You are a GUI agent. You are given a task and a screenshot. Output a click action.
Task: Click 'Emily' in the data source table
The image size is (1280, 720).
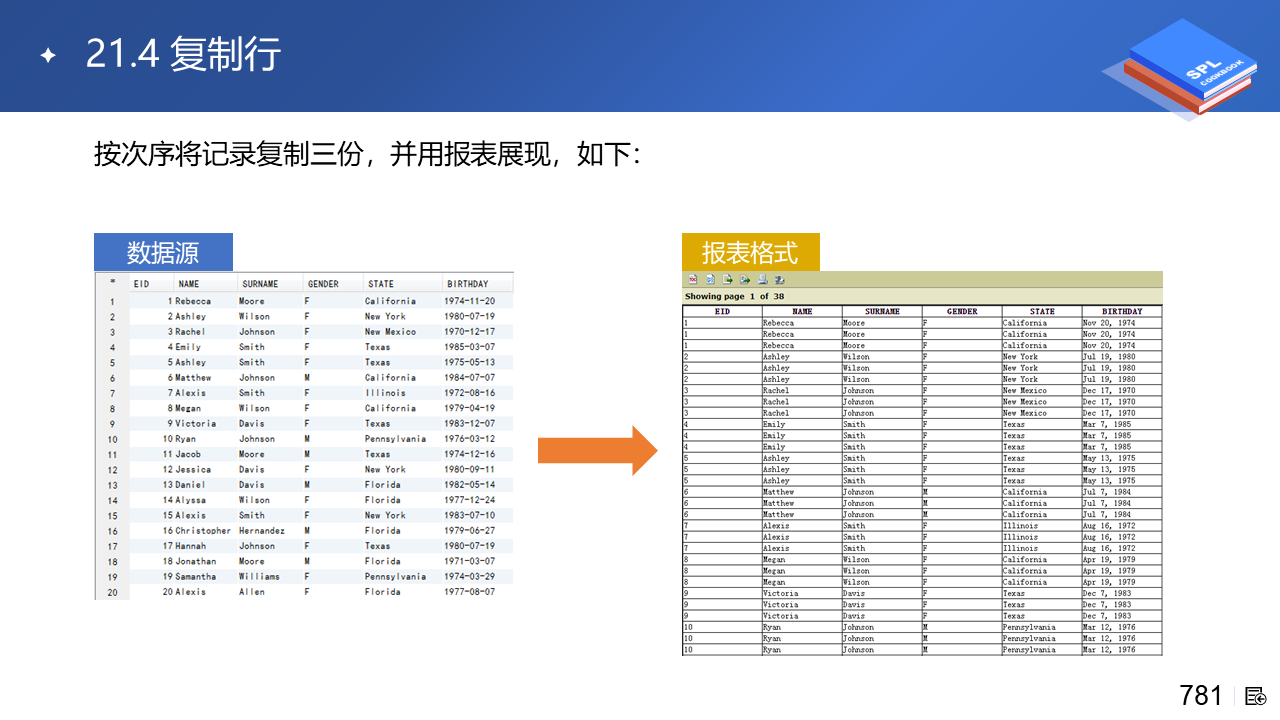[x=188, y=347]
